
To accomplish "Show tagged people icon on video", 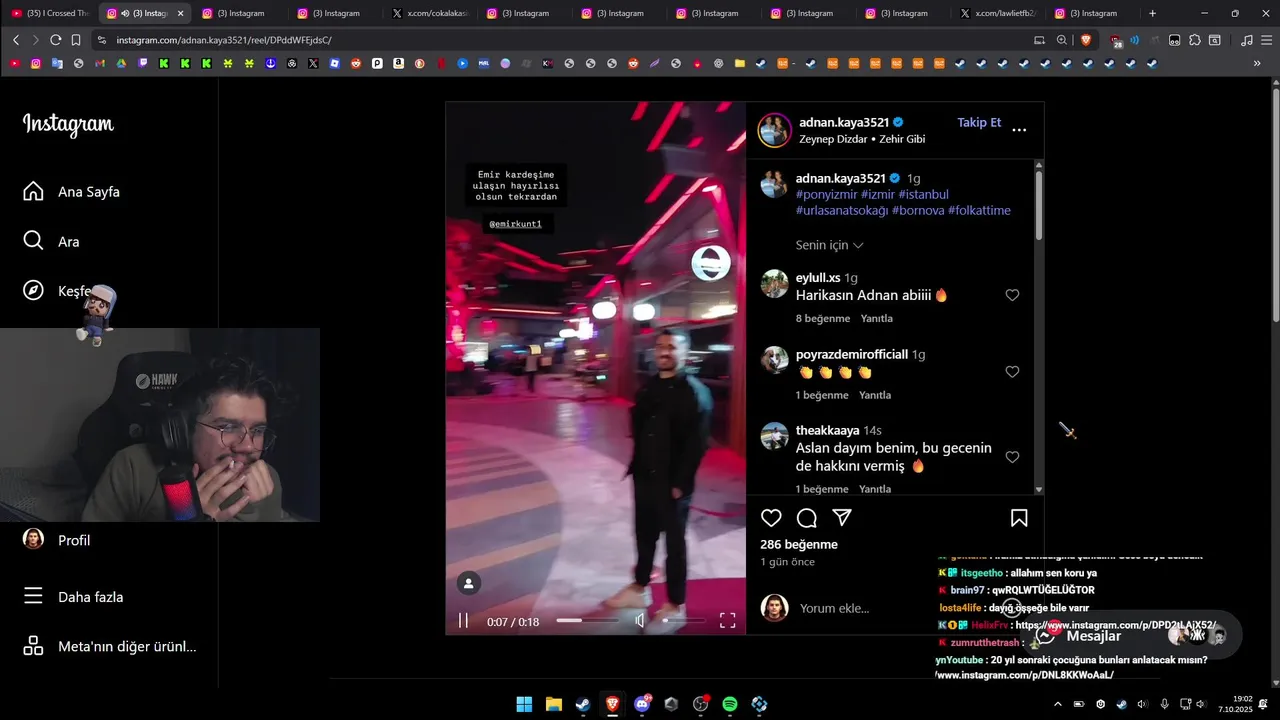I will click(468, 583).
